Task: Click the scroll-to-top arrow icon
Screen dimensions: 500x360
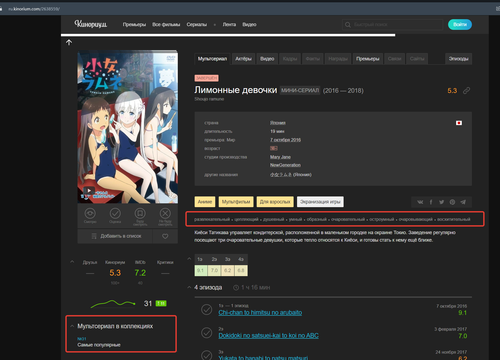Action: pyautogui.click(x=69, y=42)
